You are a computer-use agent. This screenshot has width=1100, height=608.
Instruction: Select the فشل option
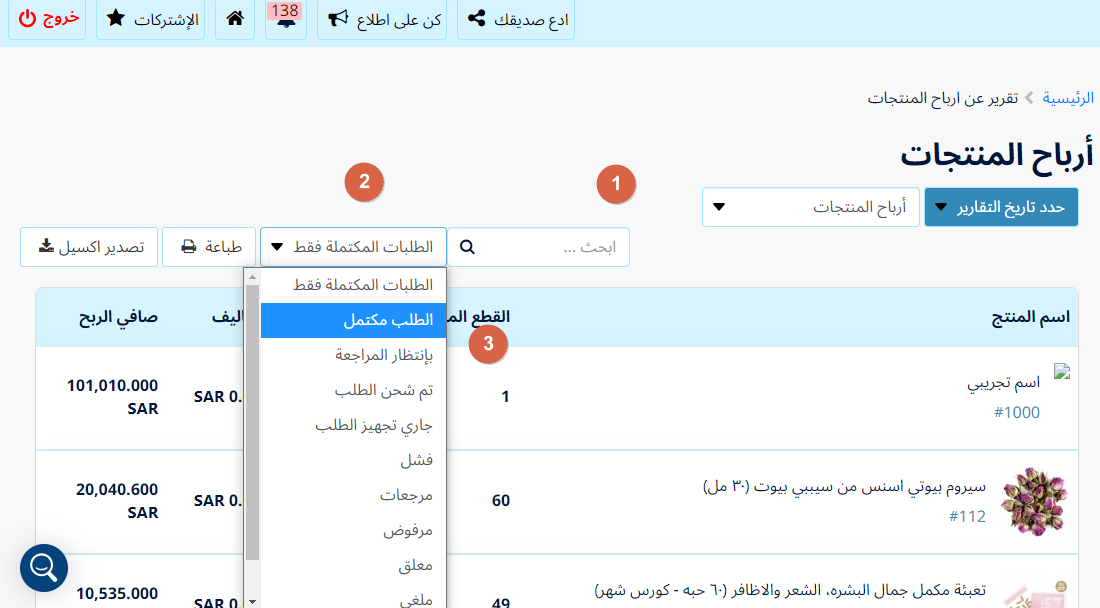tap(354, 460)
